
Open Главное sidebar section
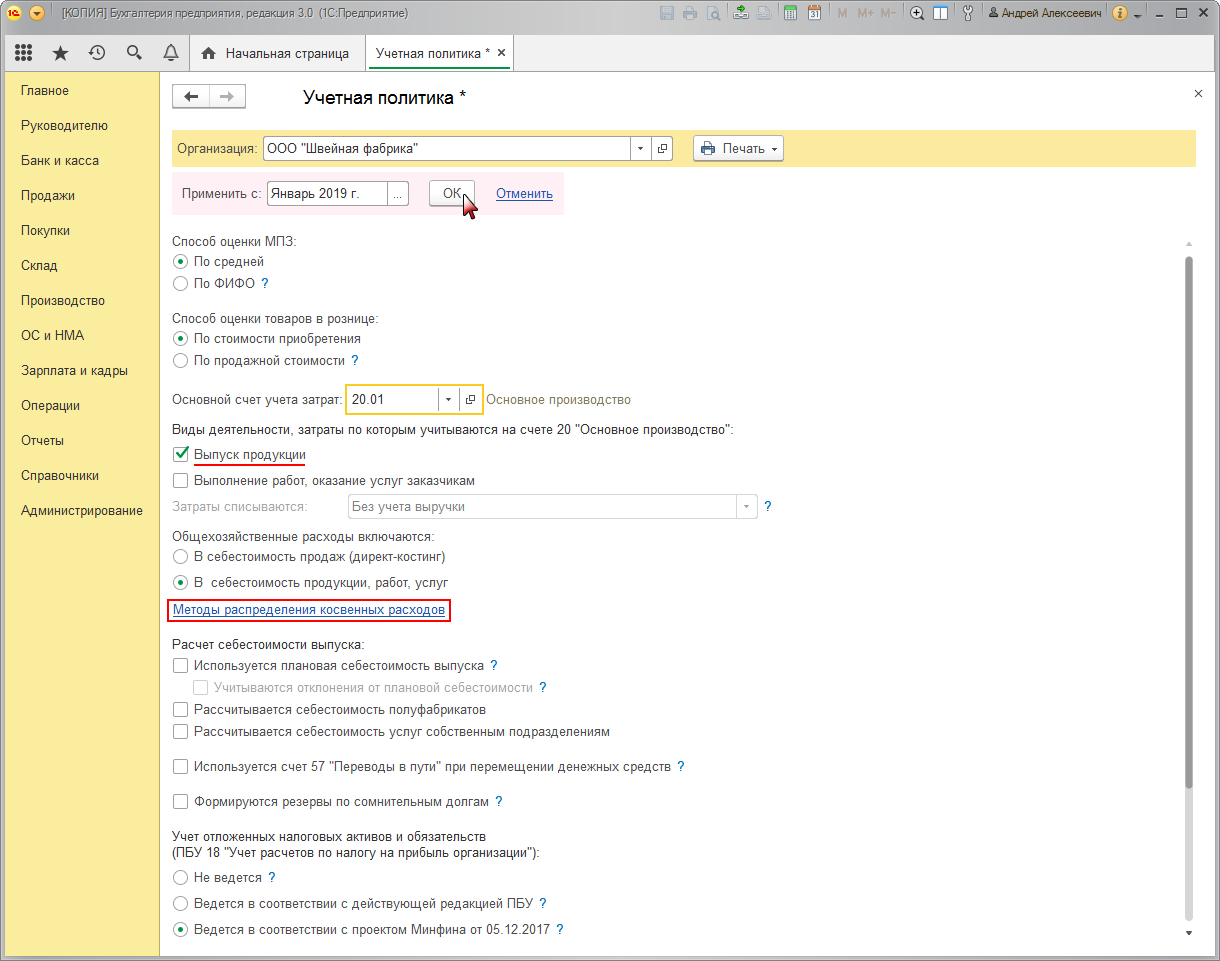[45, 91]
